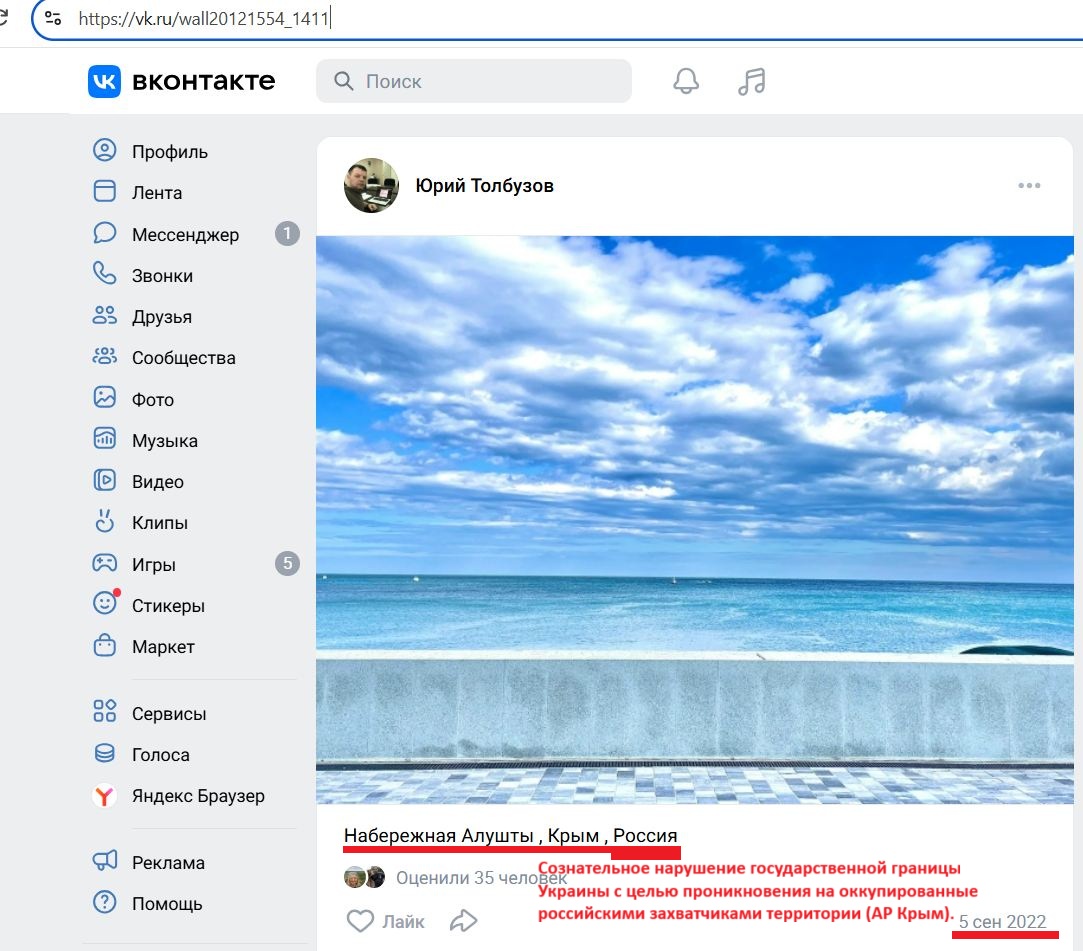1083x951 pixels.
Task: Focus the Поиск search field
Action: click(474, 81)
